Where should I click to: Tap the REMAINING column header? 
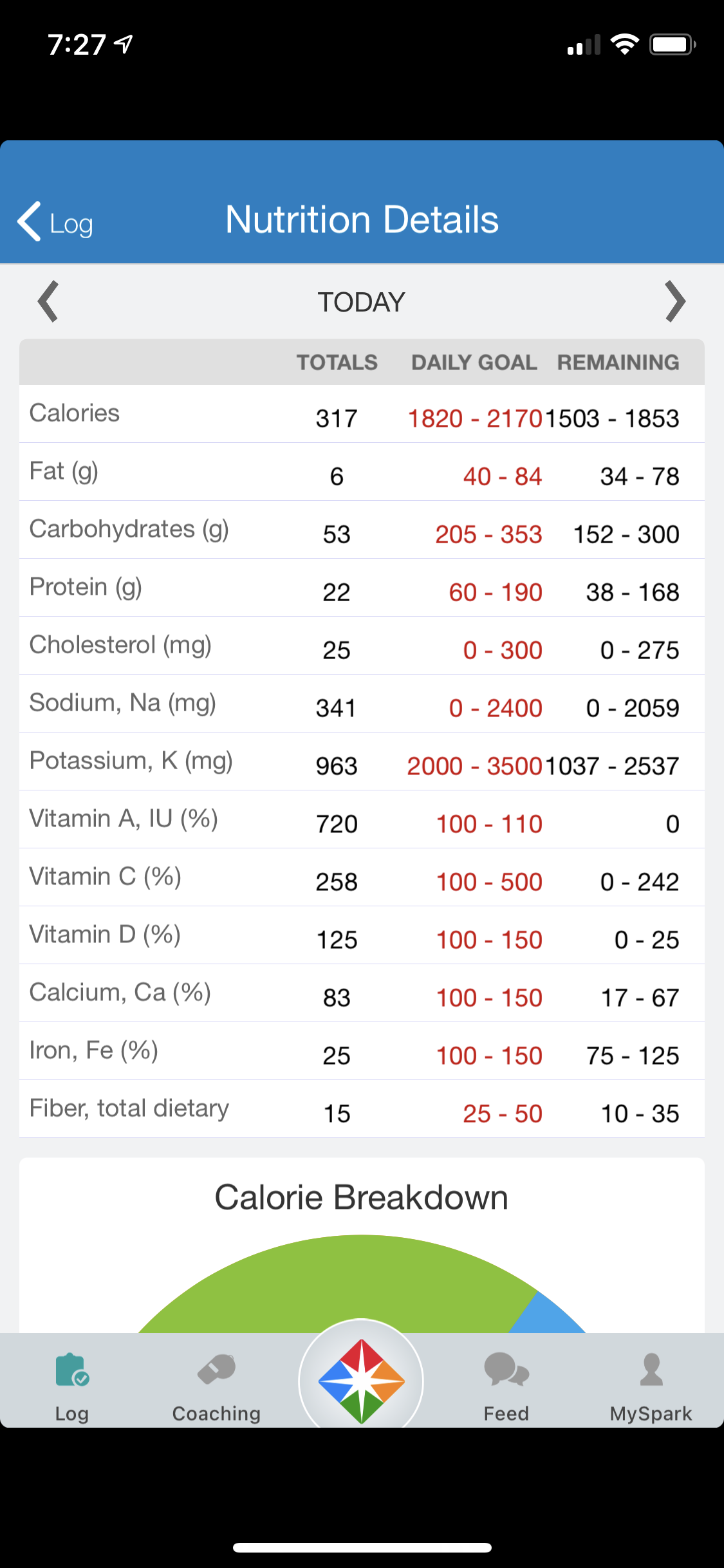pos(618,362)
